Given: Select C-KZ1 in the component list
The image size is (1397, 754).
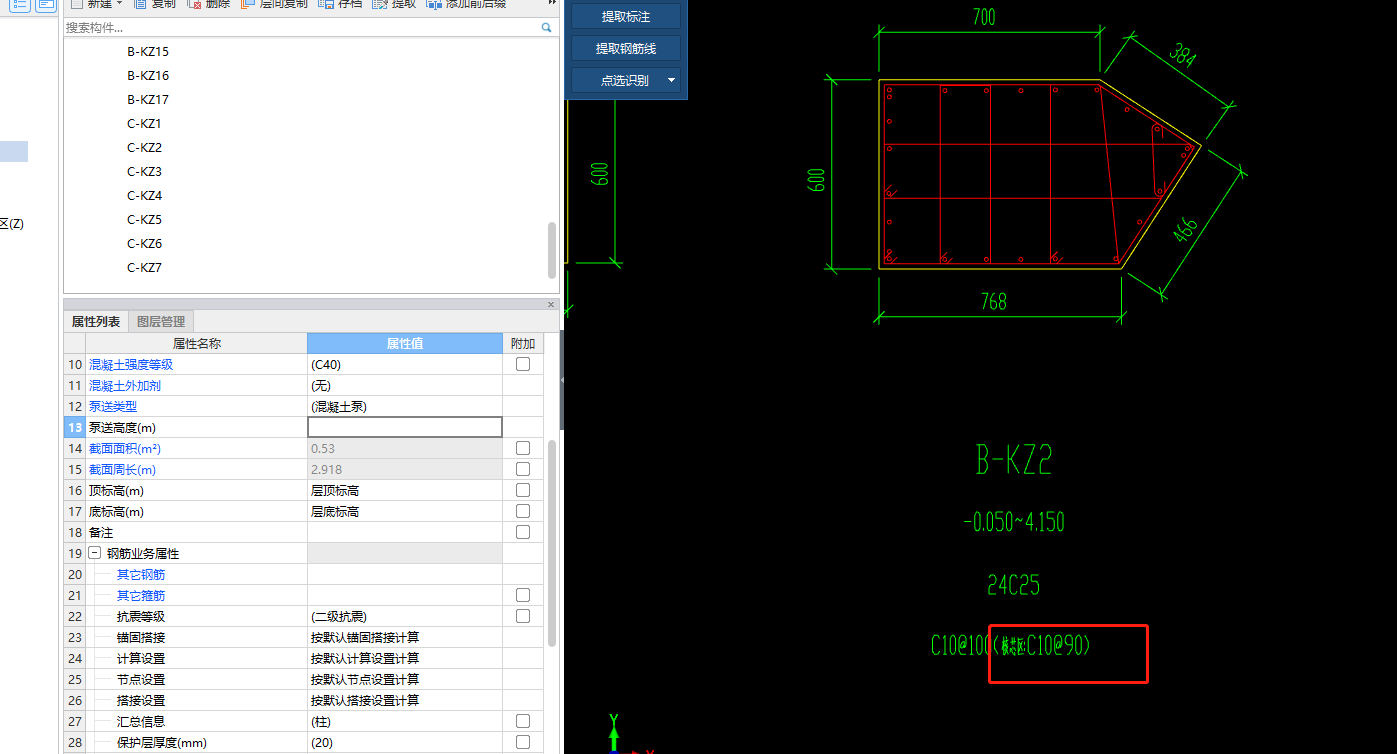Looking at the screenshot, I should 144,124.
